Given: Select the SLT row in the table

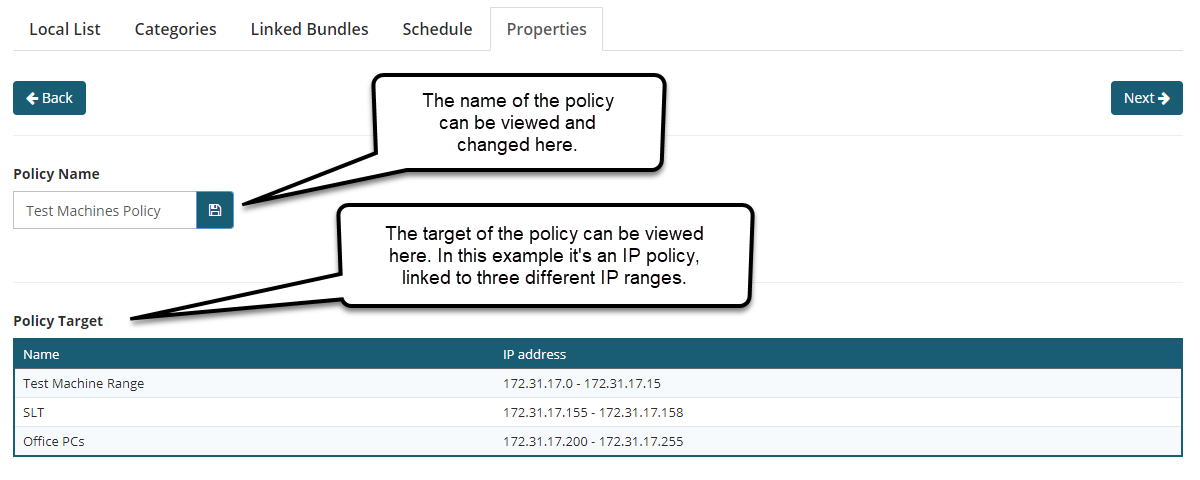Looking at the screenshot, I should coord(598,412).
